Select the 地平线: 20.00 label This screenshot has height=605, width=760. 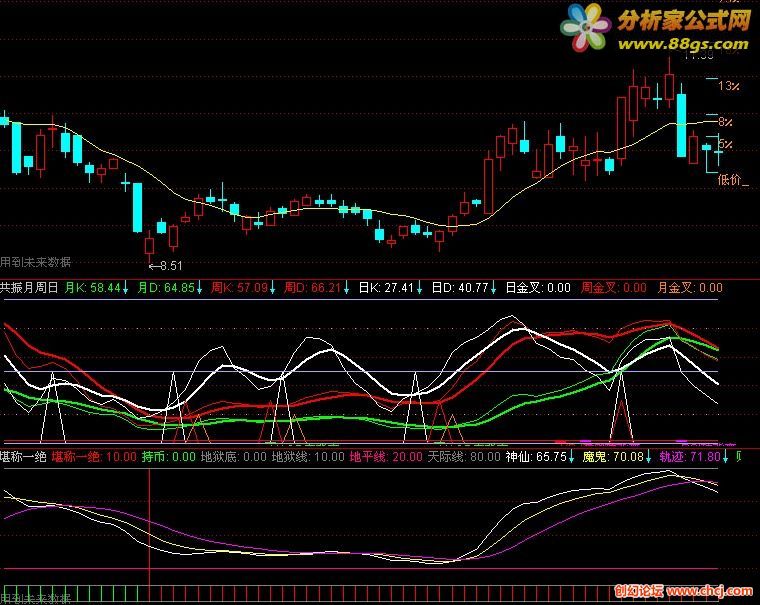pos(386,457)
